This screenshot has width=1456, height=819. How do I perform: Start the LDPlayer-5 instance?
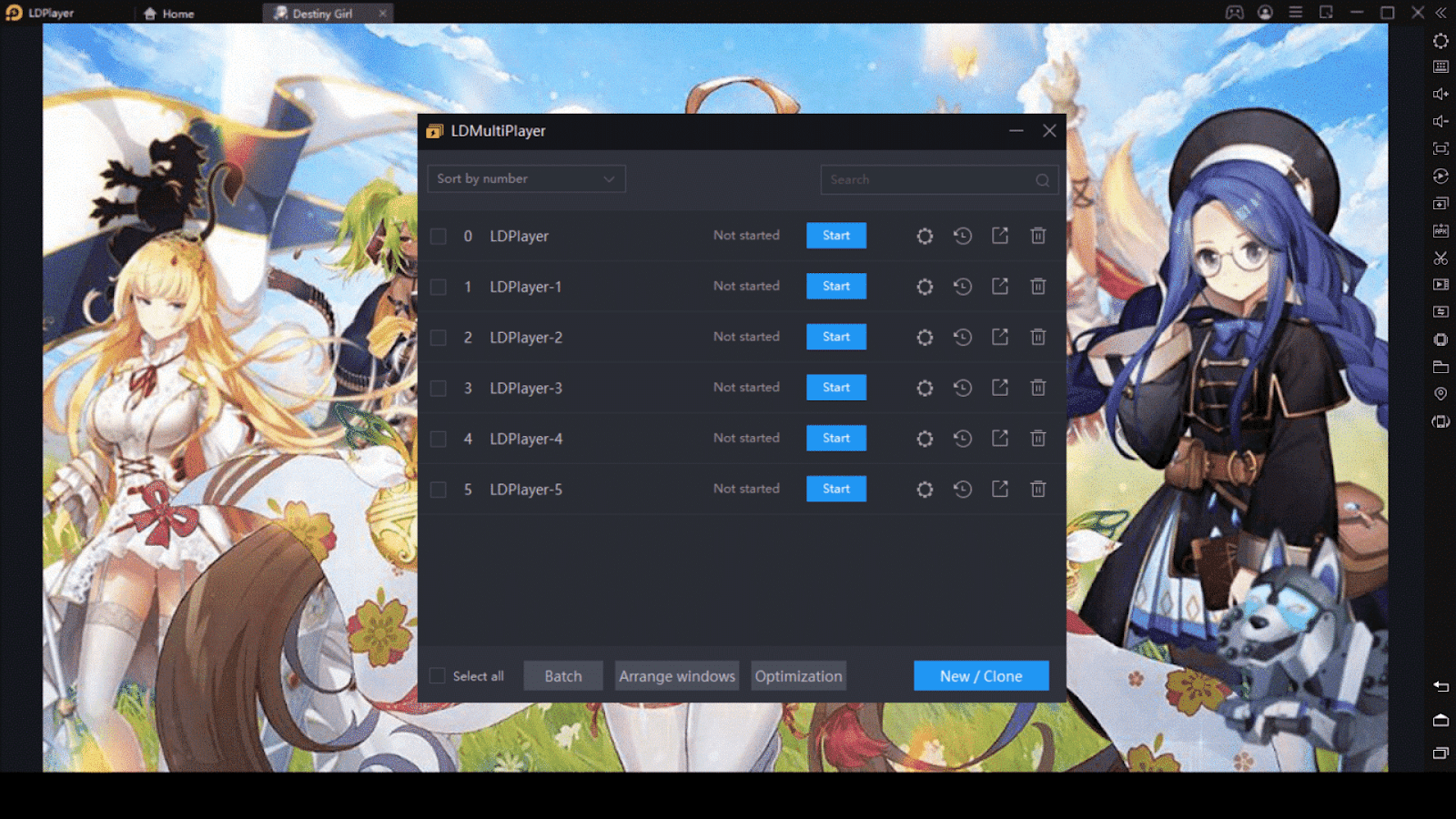pos(836,489)
